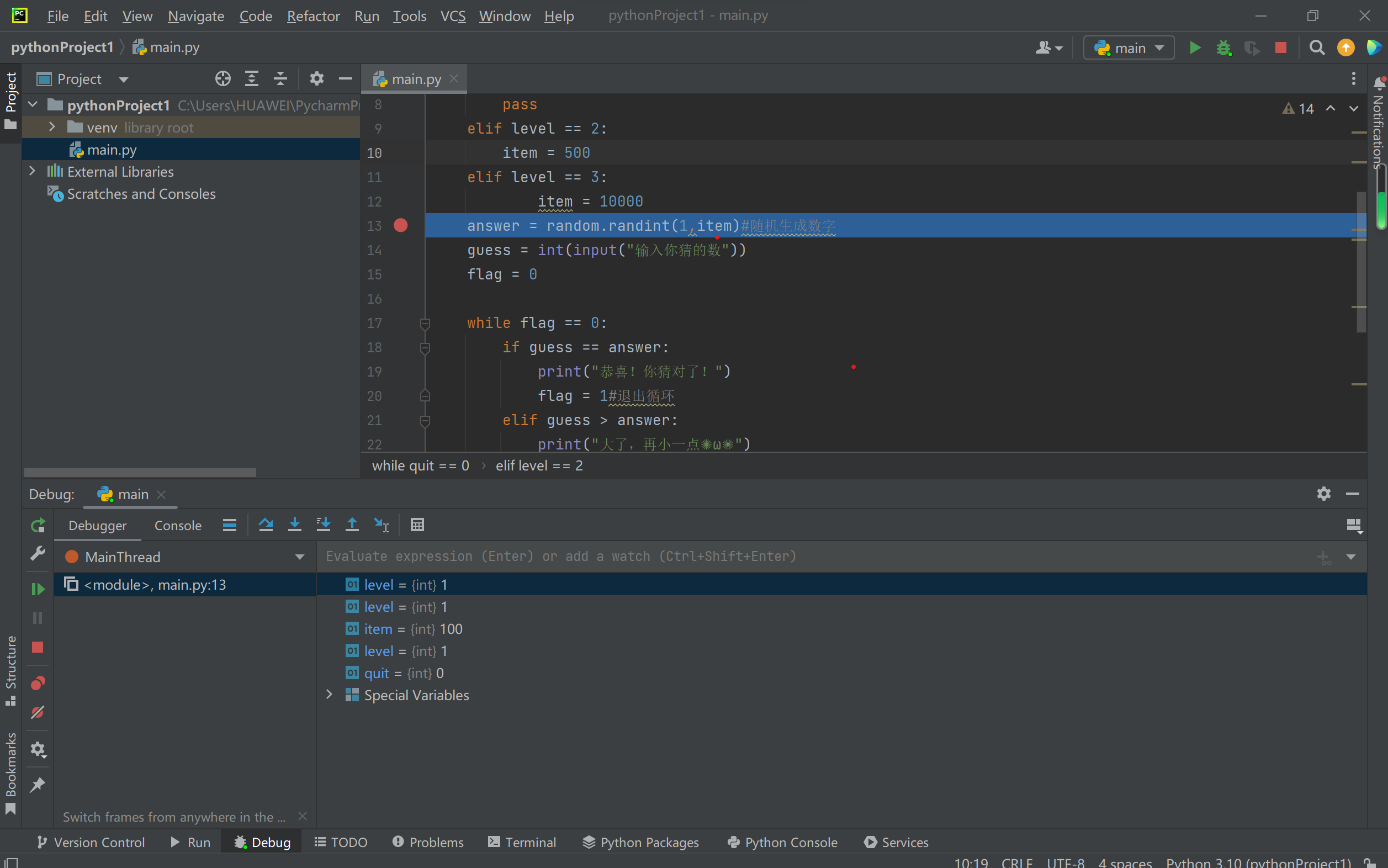
Task: Open the Evaluate Expression calculator icon
Action: pos(417,525)
